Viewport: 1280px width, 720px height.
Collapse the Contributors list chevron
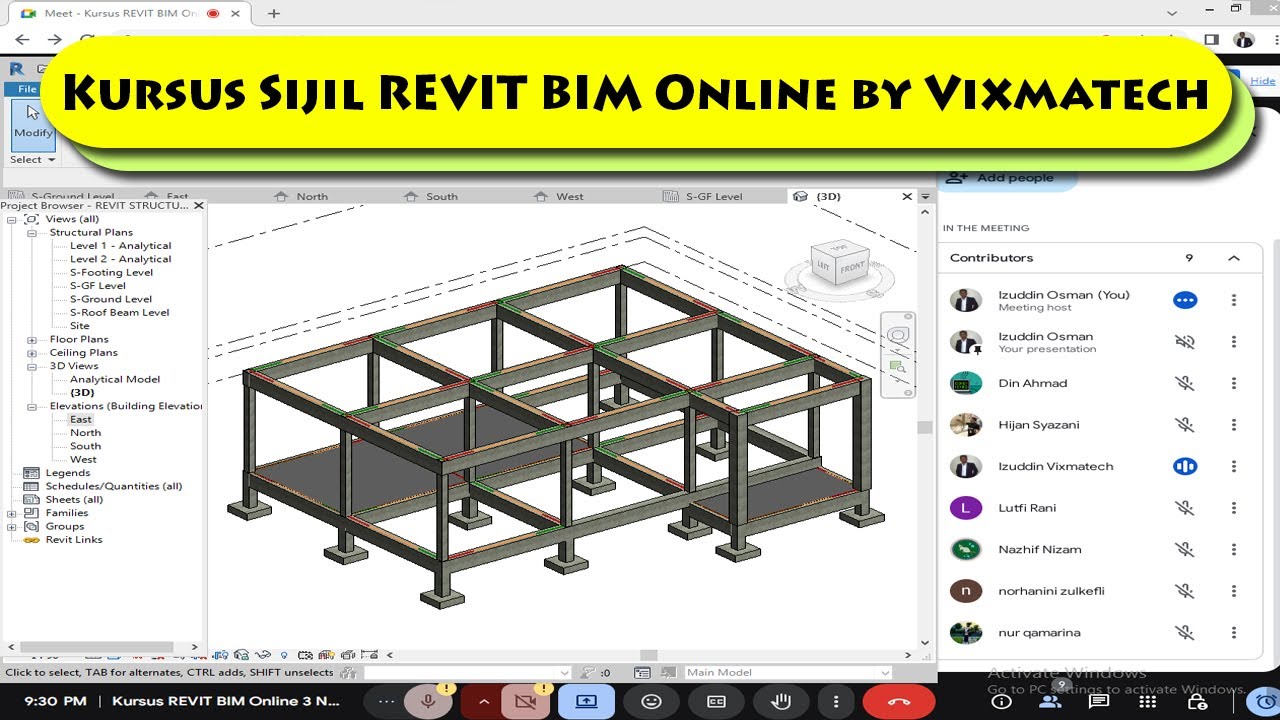tap(1234, 258)
